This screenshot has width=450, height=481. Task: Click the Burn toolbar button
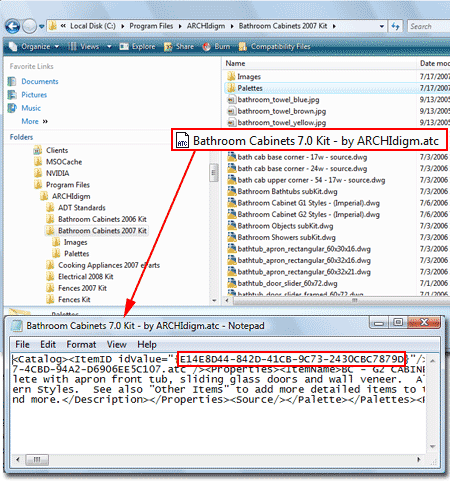(x=216, y=46)
